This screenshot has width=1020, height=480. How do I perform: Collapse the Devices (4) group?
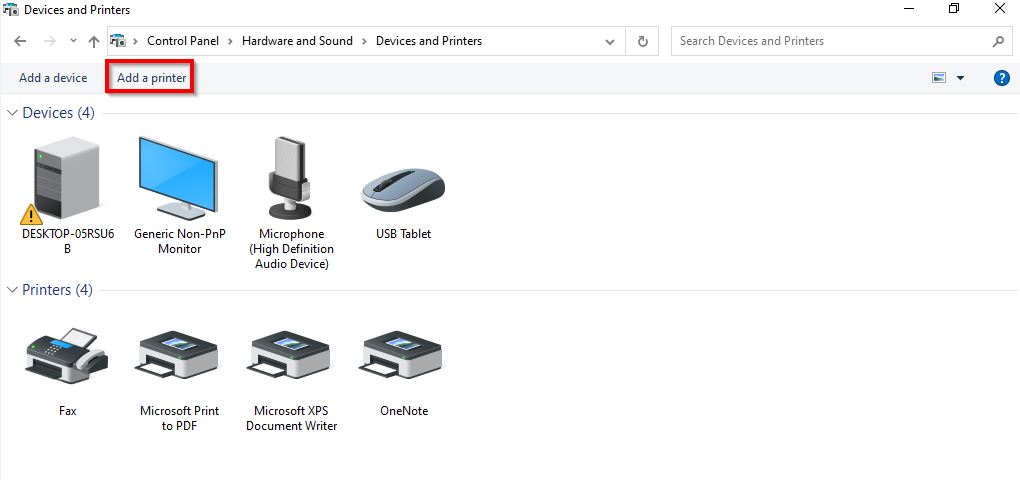(x=13, y=114)
